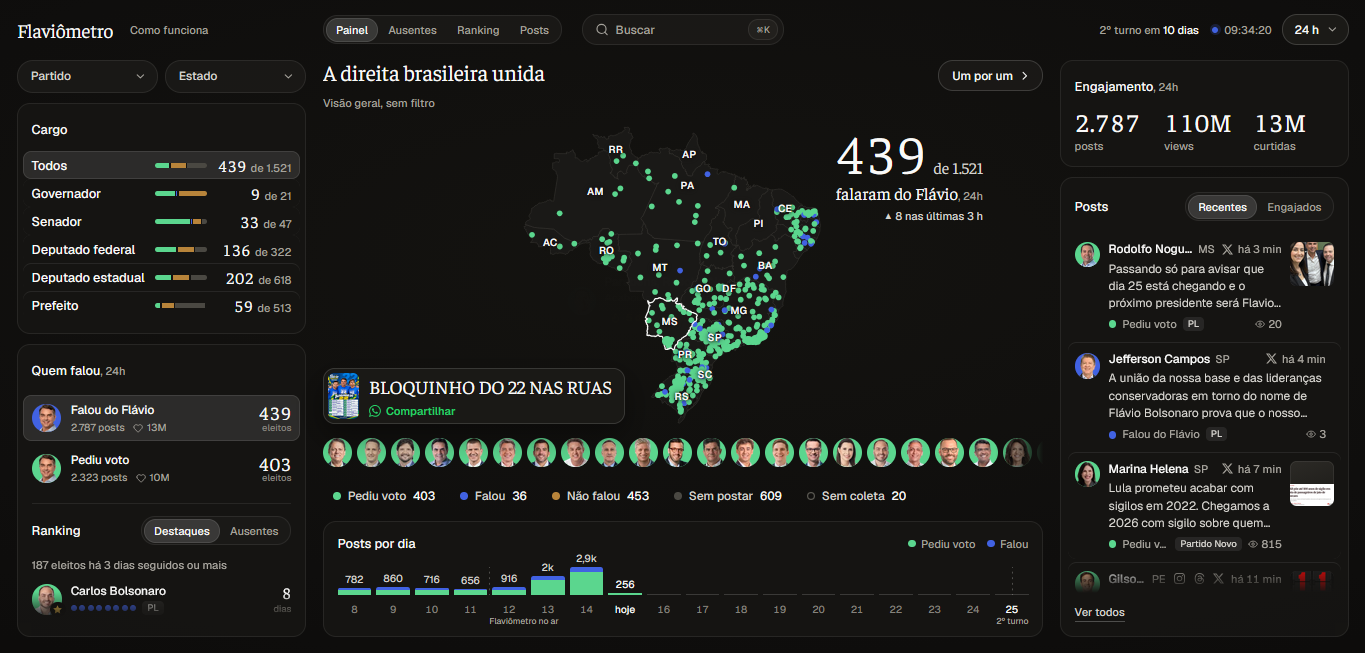
Task: Click Jefferson Campos's profile avatar
Action: click(1088, 365)
